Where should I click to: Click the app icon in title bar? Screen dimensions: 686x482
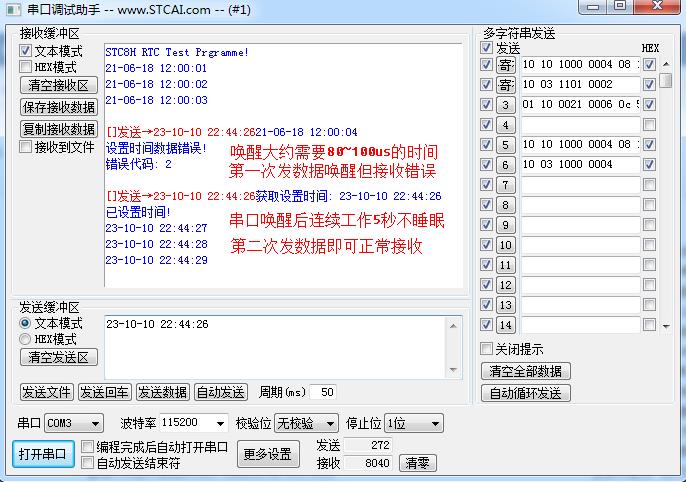coord(13,9)
